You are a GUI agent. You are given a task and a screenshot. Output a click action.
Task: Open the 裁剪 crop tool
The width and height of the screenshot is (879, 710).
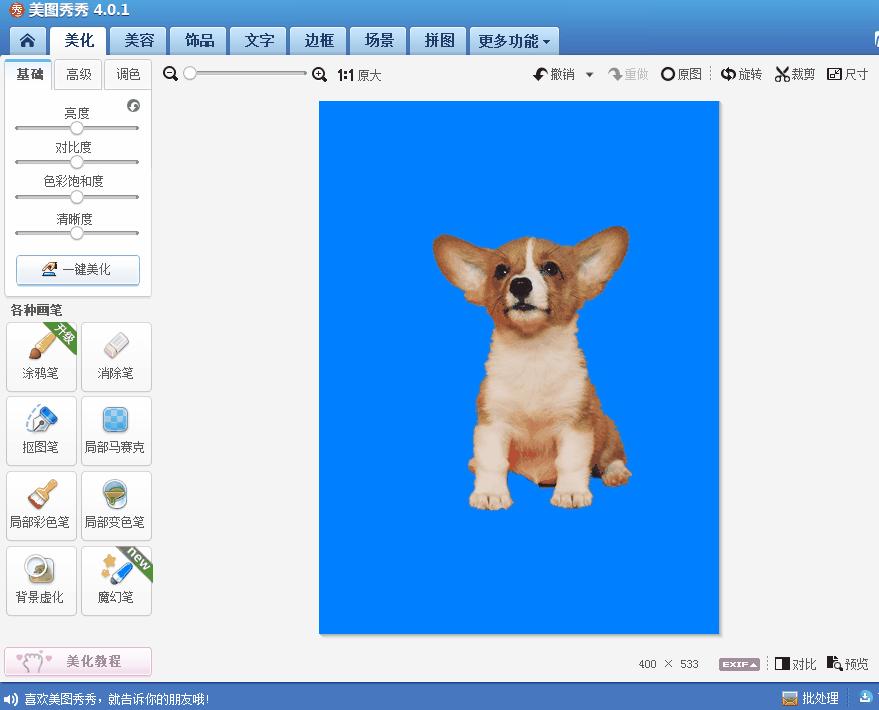pyautogui.click(x=795, y=74)
